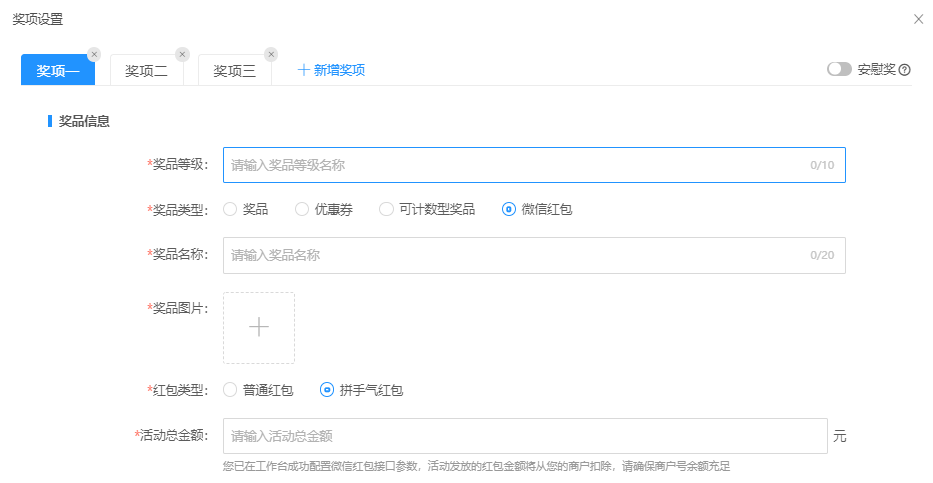Viewport: 933px width, 483px height.
Task: Switch to the 奖项一 tab
Action: tap(58, 70)
